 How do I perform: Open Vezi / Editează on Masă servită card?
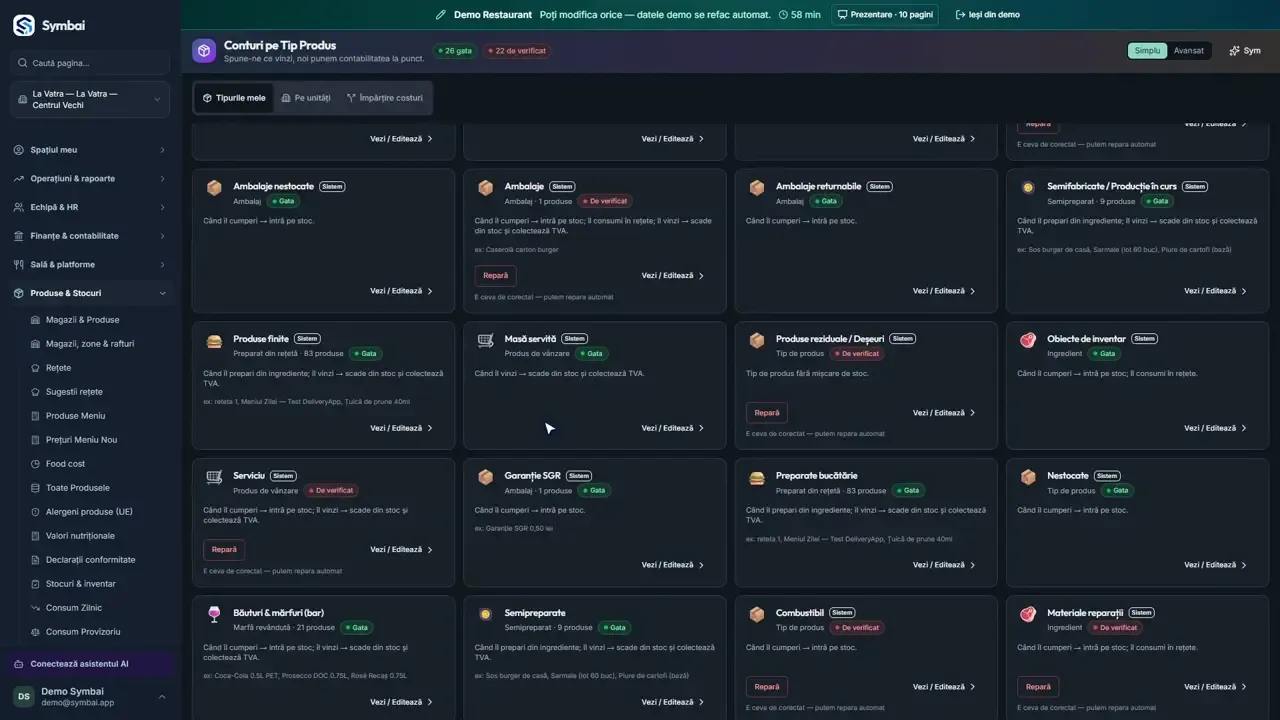[x=673, y=428]
